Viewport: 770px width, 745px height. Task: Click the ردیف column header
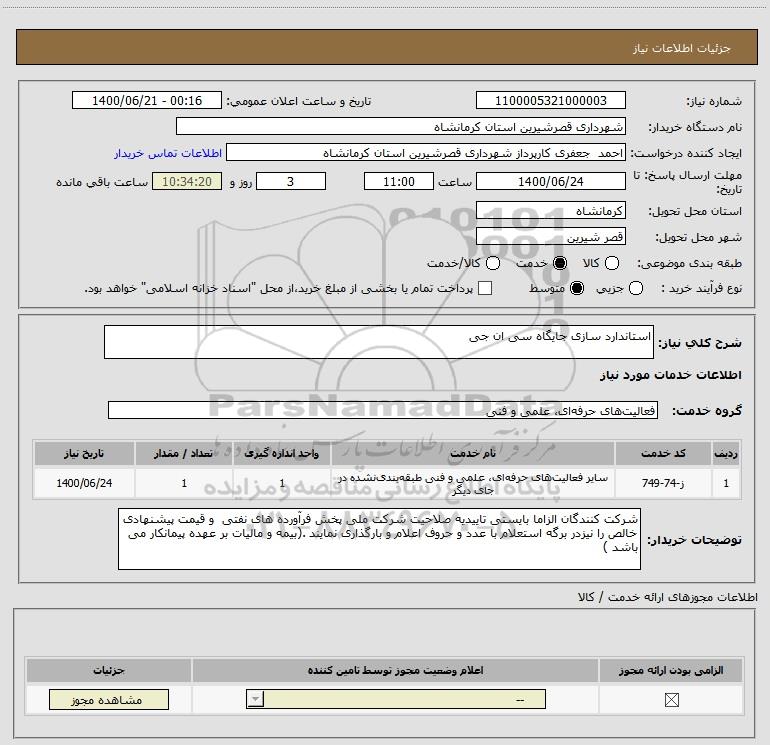[x=726, y=453]
